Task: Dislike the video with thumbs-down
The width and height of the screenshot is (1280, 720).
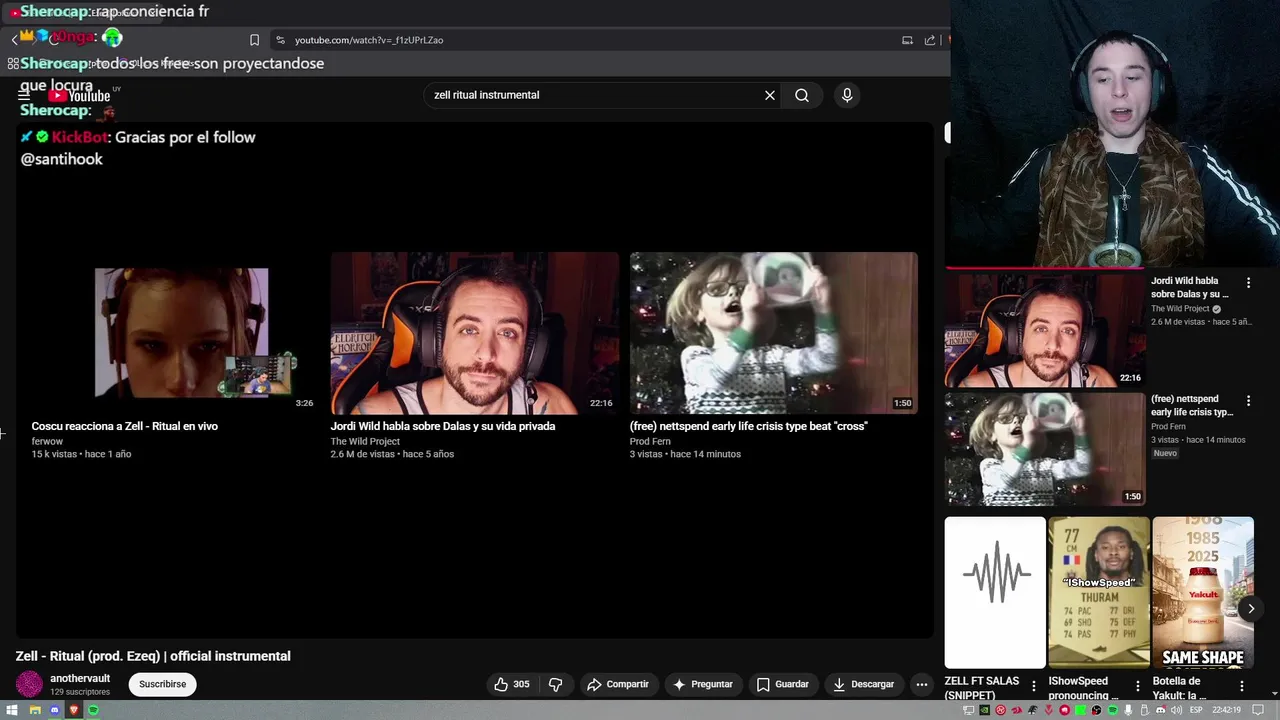Action: click(x=556, y=684)
